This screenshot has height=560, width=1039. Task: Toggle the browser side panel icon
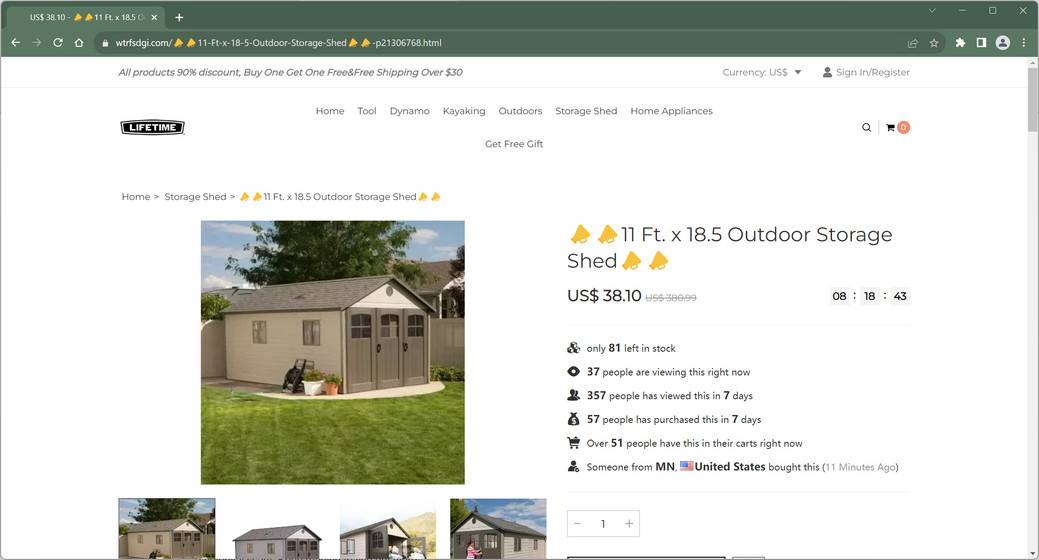981,42
